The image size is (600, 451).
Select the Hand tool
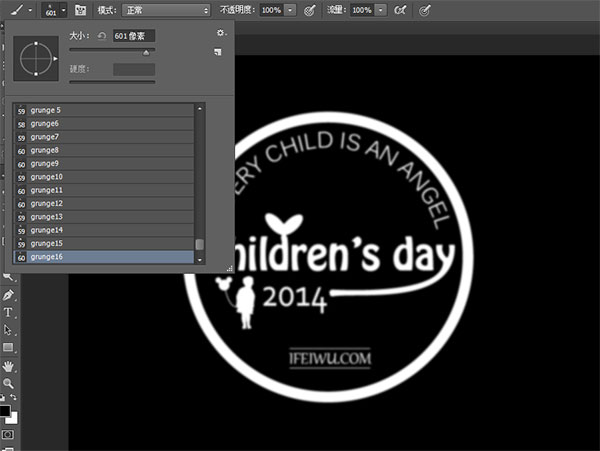8,366
